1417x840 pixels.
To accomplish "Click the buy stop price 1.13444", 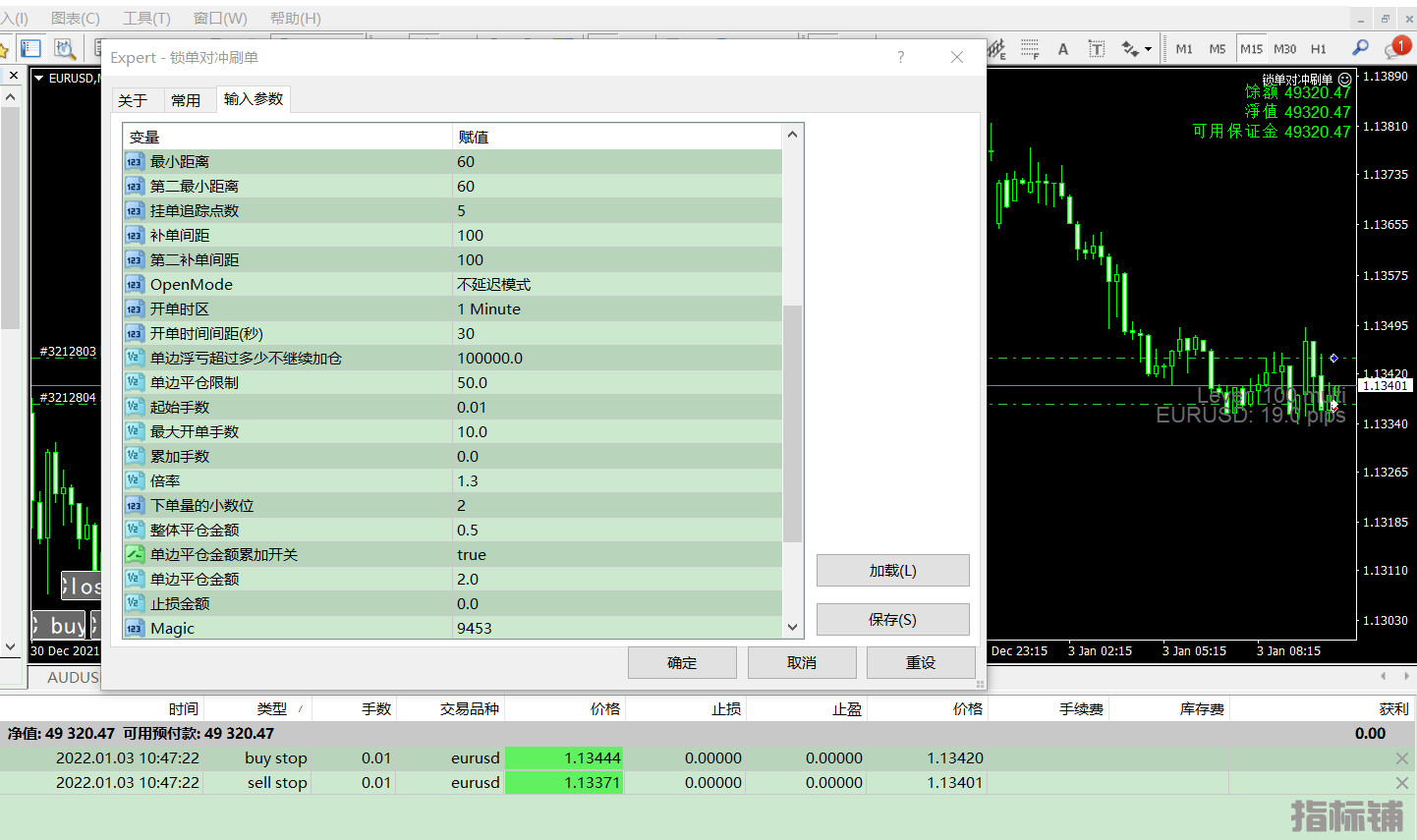I will click(563, 758).
